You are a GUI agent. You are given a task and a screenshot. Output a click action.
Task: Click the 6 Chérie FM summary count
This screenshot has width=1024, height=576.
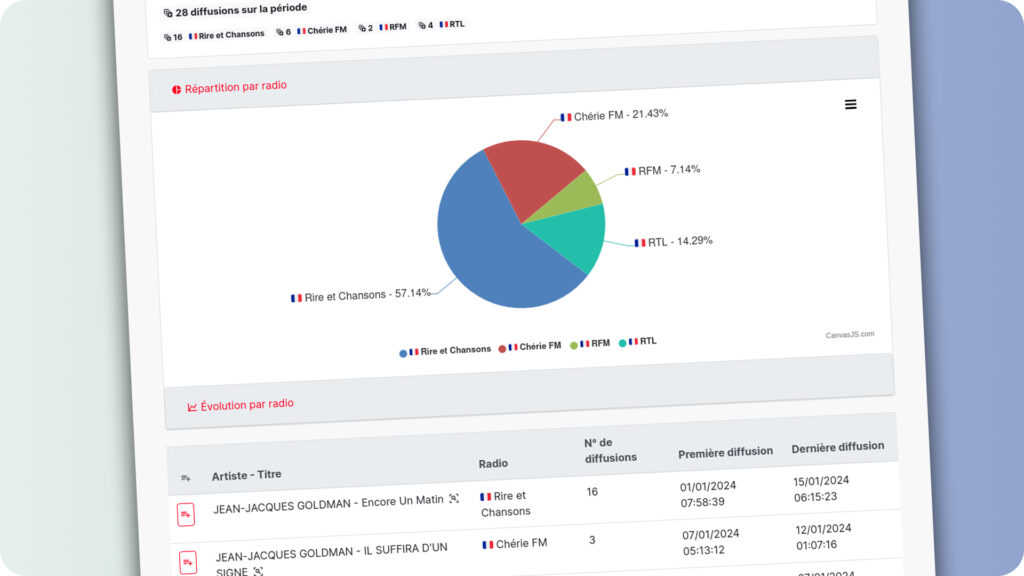[x=312, y=31]
